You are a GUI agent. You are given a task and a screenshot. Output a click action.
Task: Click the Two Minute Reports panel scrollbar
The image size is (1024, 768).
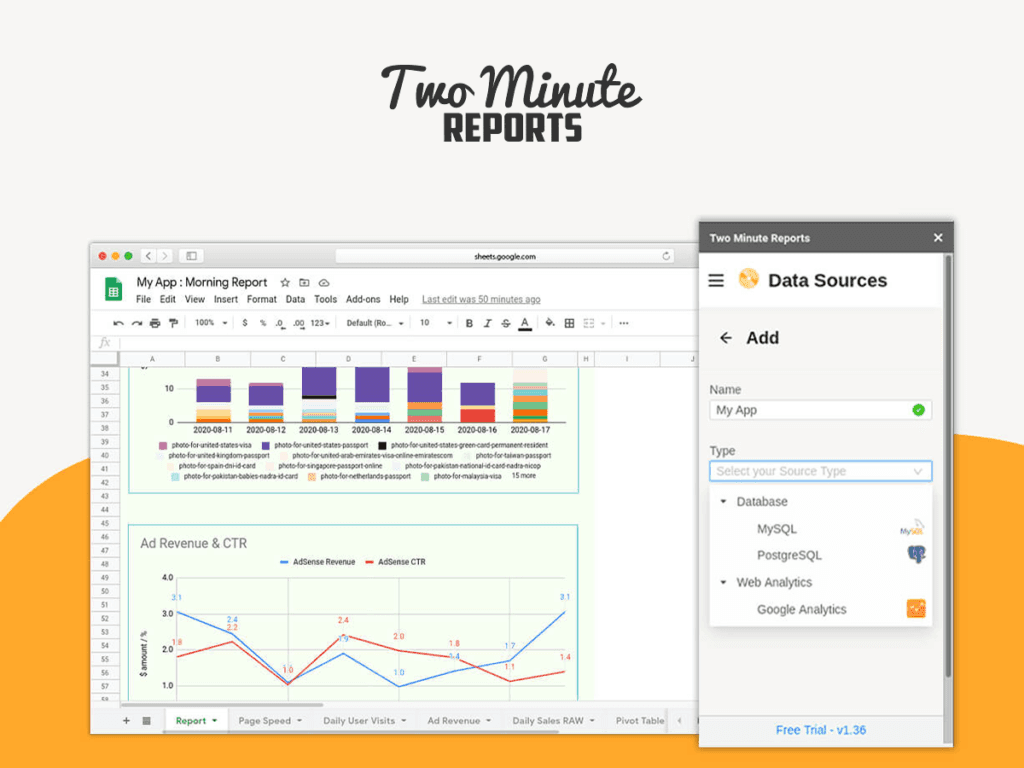point(948,466)
